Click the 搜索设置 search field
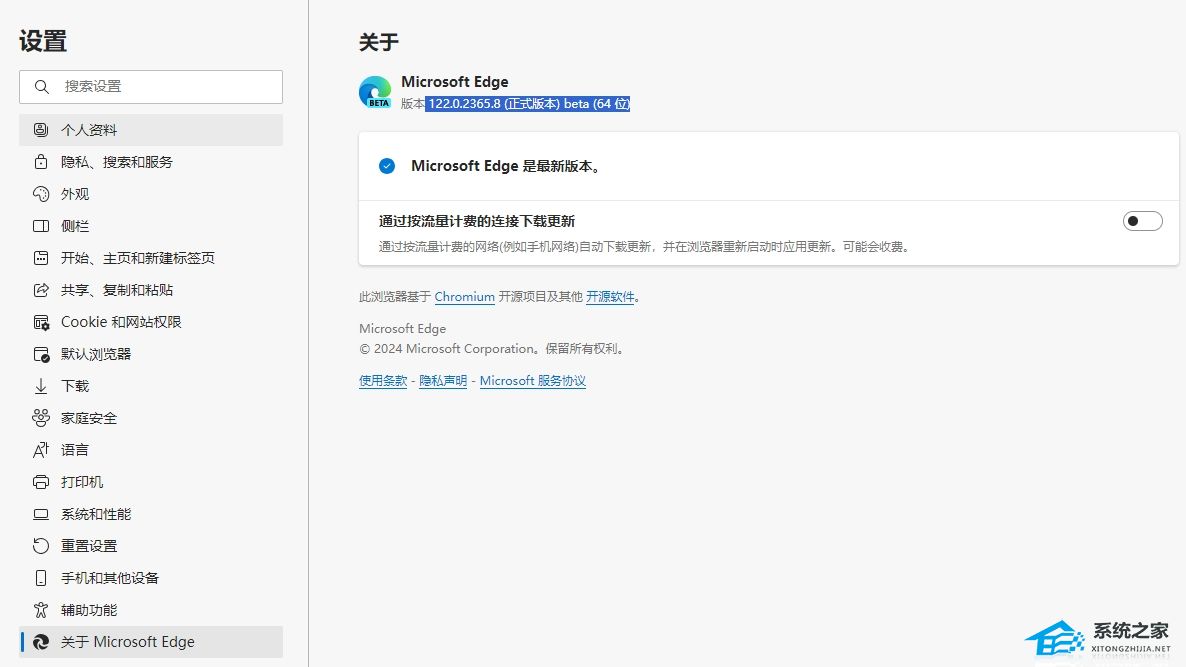Viewport: 1186px width, 667px height. [x=160, y=87]
